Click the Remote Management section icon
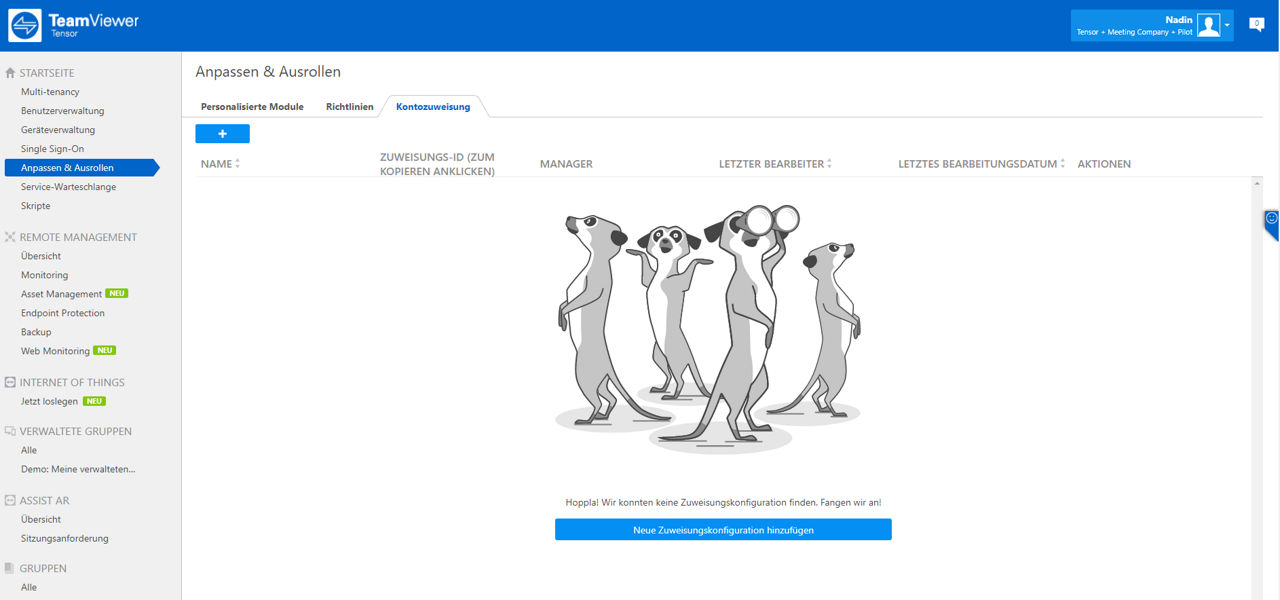The height and width of the screenshot is (600, 1280). click(x=10, y=237)
